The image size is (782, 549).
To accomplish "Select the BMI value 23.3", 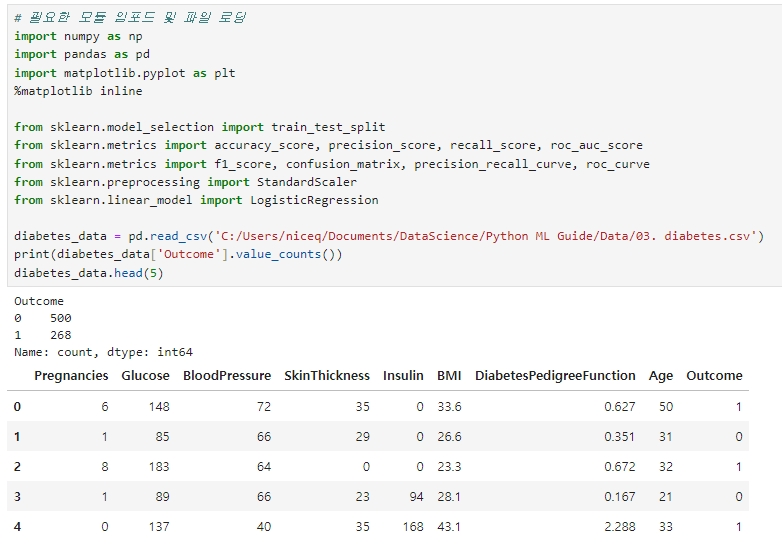I will (x=449, y=467).
